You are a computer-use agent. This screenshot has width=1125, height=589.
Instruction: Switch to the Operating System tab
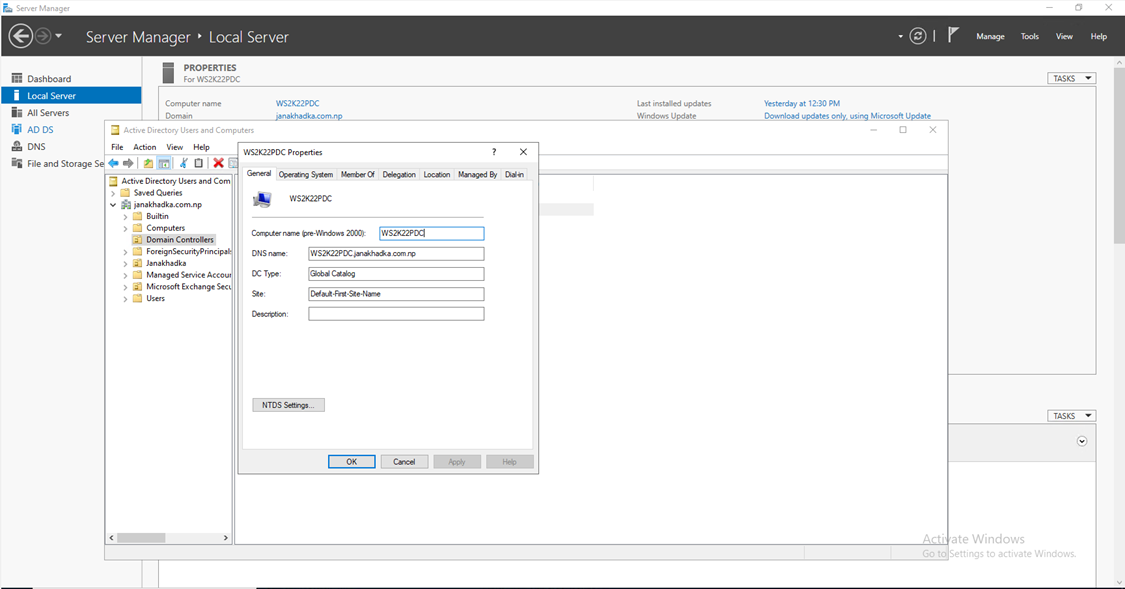306,174
